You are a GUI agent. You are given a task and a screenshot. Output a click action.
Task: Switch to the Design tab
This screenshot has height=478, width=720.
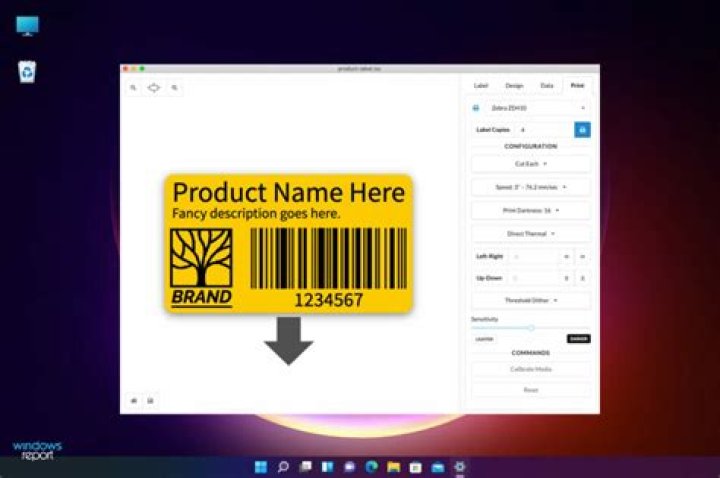click(x=514, y=86)
